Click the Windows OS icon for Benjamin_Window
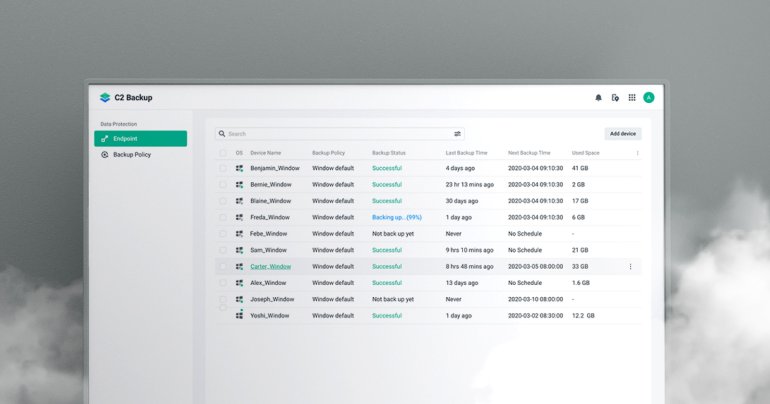Image resolution: width=770 pixels, height=404 pixels. tap(239, 168)
